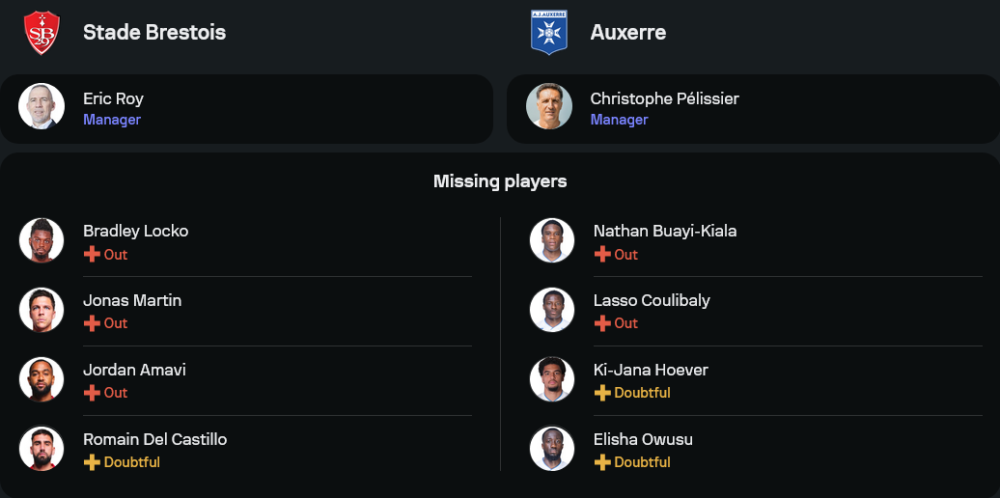Click the Eric Roy name link
The height and width of the screenshot is (498, 1000).
pos(113,99)
